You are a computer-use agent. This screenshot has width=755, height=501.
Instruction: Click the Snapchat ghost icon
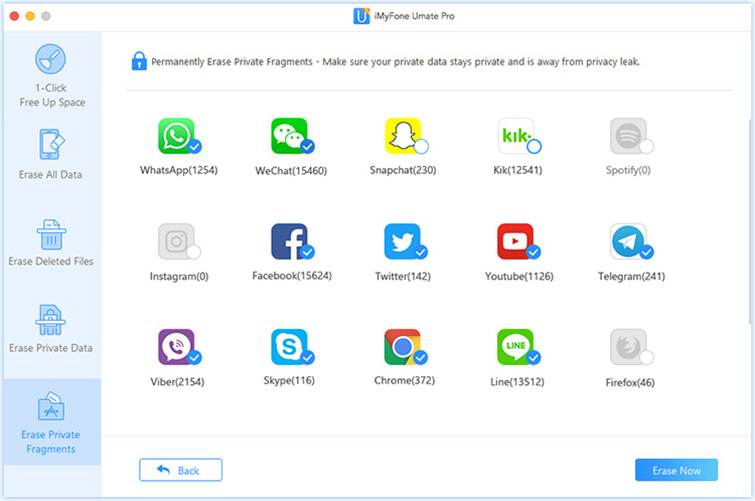(403, 136)
